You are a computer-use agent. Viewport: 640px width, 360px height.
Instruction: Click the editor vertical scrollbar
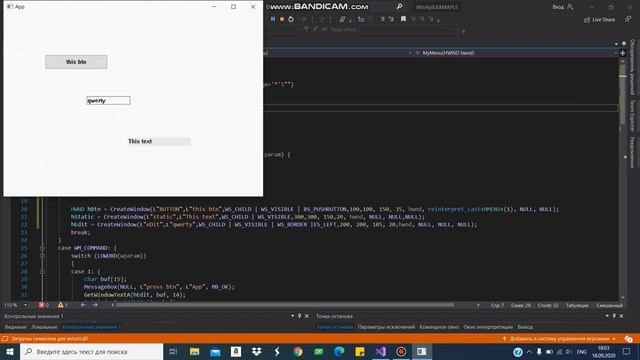(622, 180)
